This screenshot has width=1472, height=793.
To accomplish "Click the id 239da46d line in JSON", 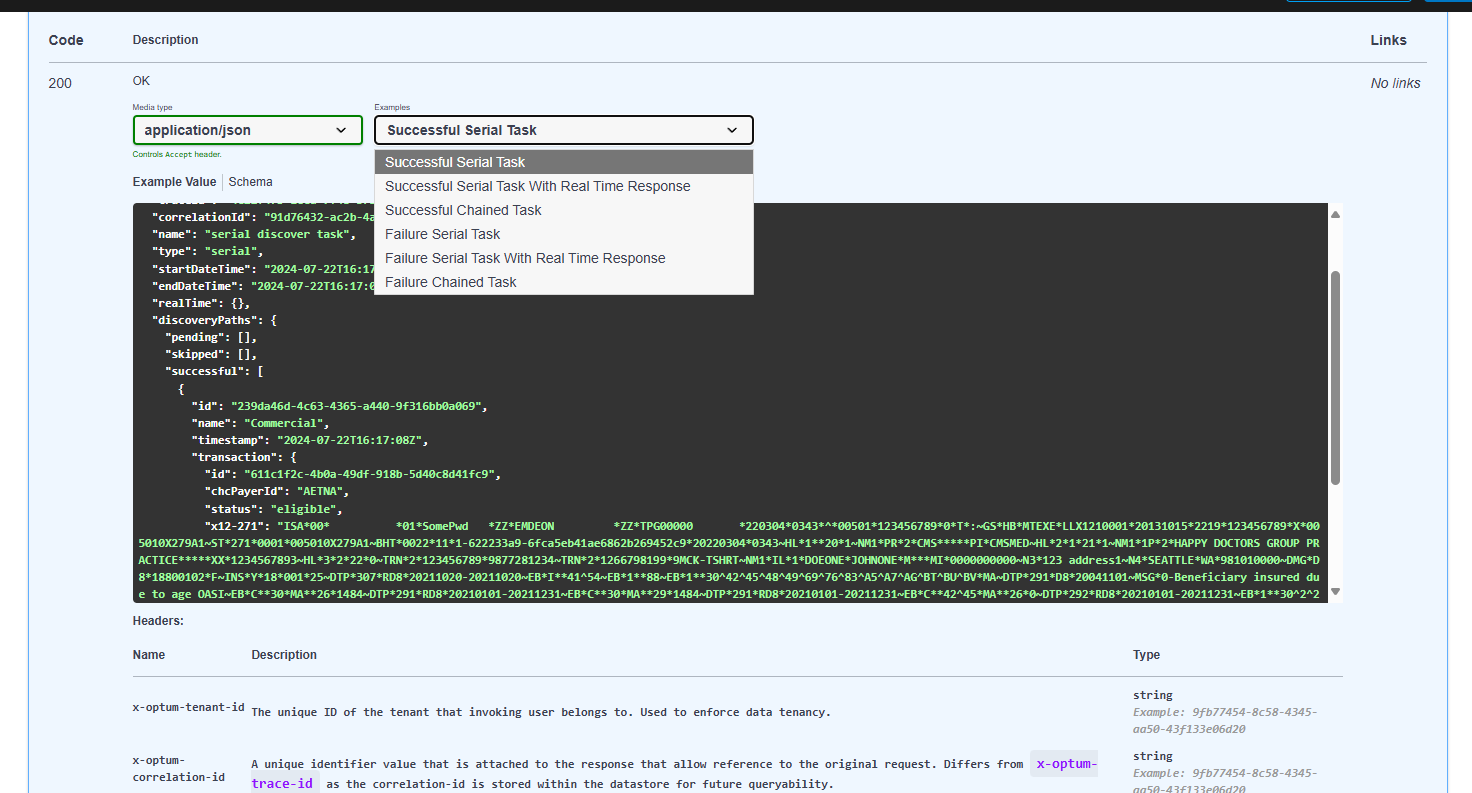I will (x=339, y=406).
